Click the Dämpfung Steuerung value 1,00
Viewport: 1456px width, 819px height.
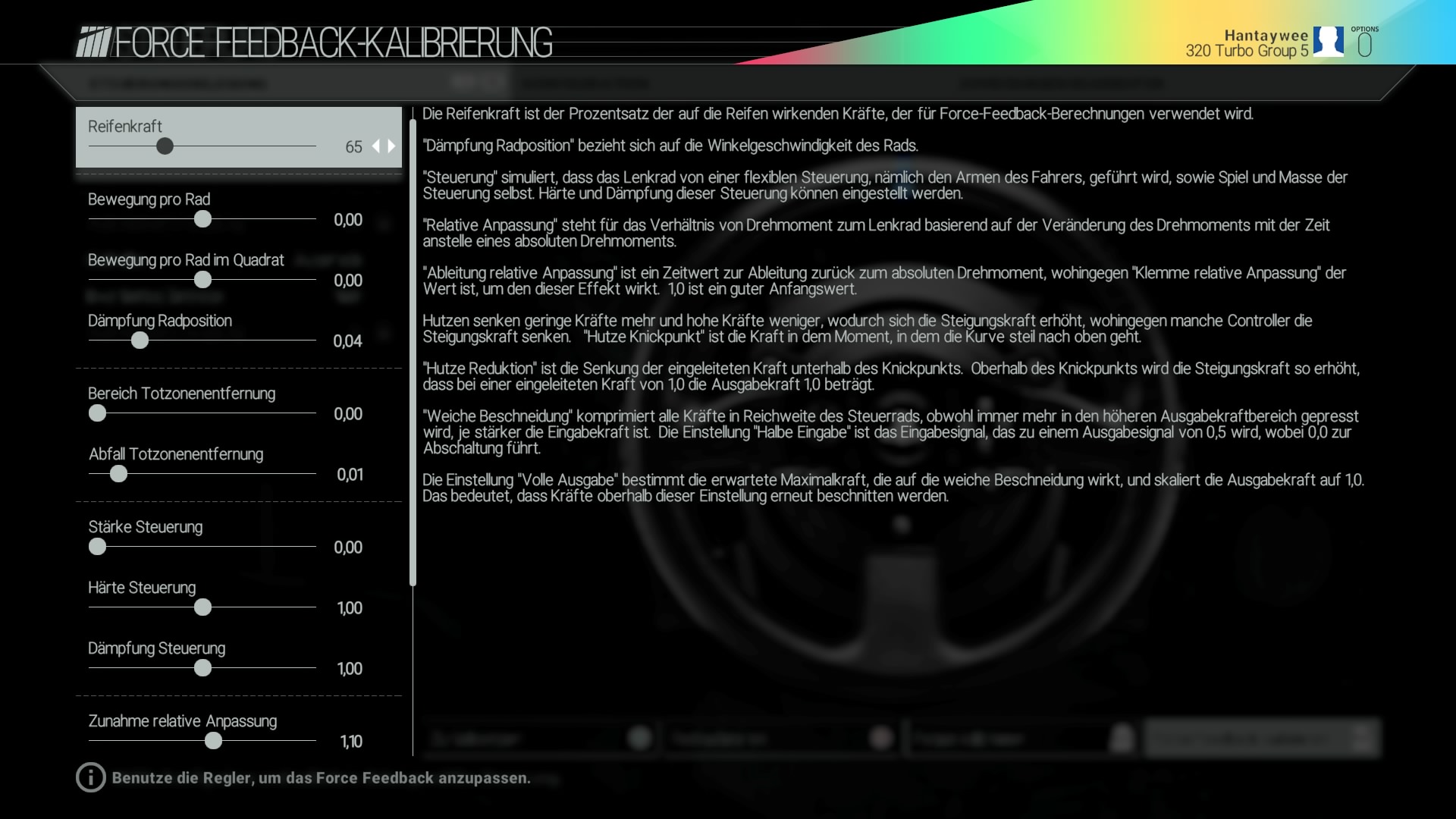pos(350,669)
